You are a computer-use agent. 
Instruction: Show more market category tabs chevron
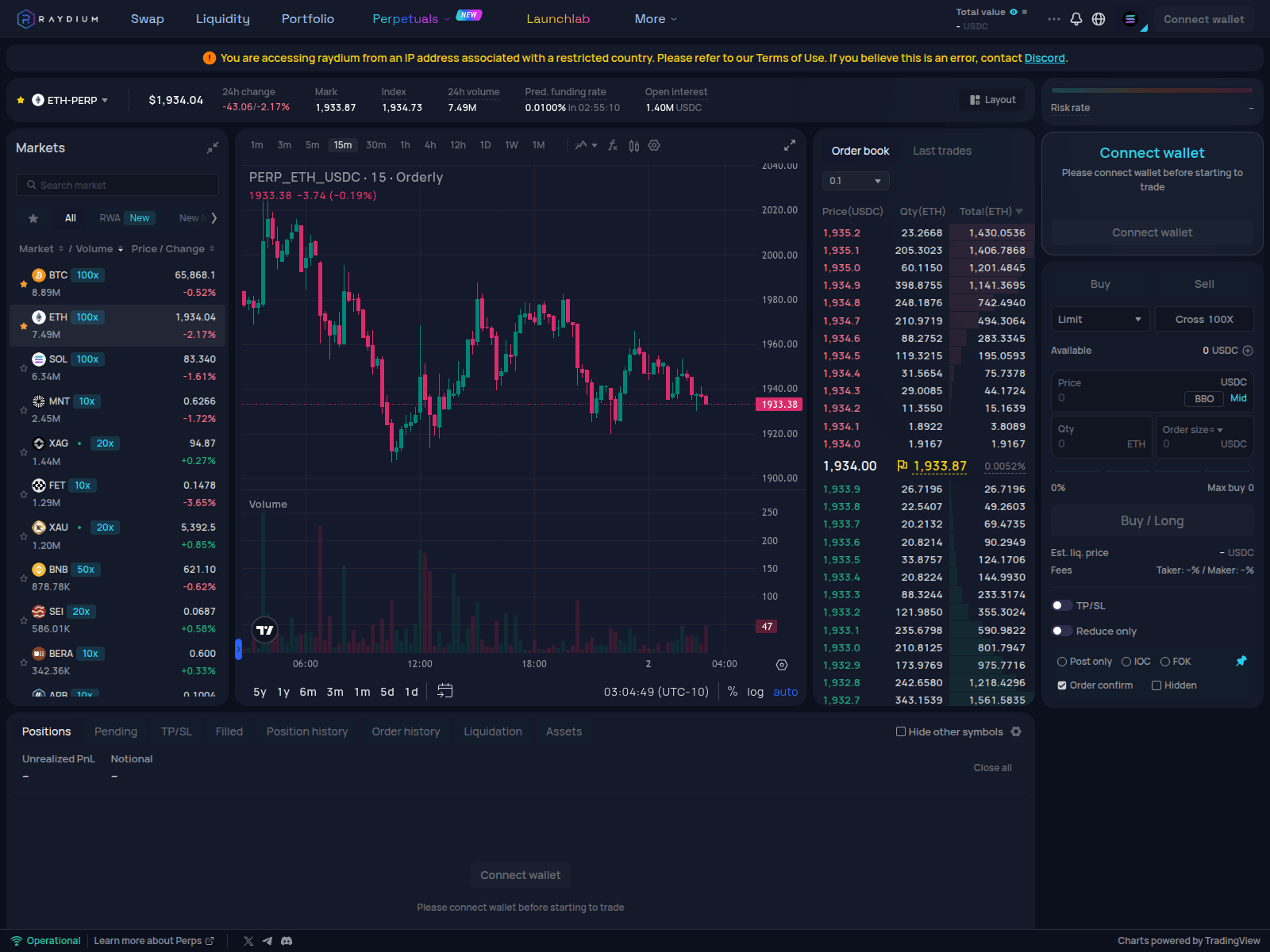coord(214,218)
